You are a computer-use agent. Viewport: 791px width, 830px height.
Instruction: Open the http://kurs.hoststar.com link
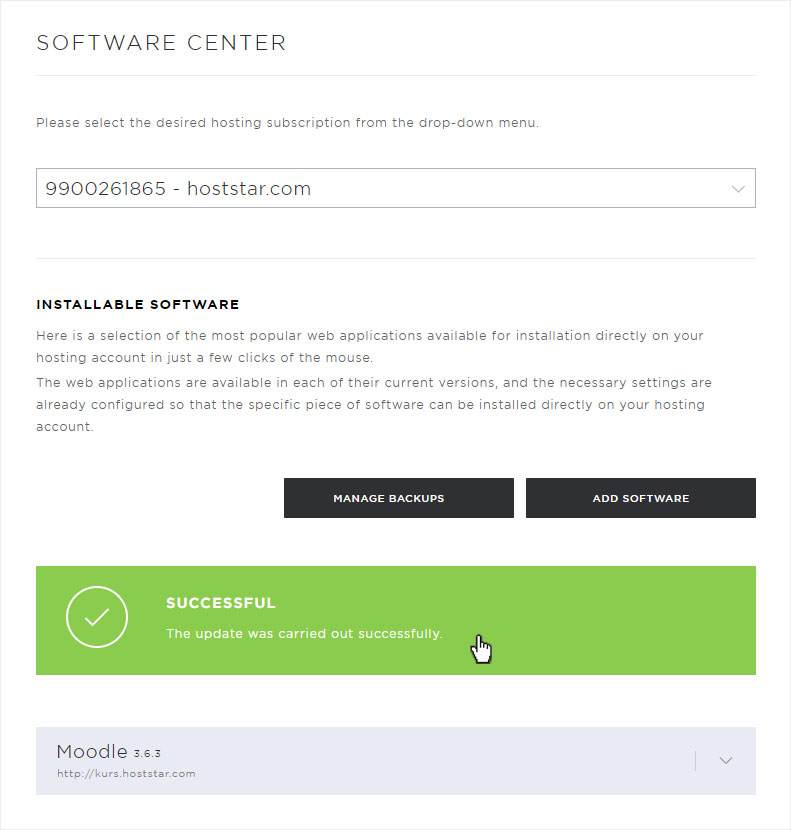(126, 773)
